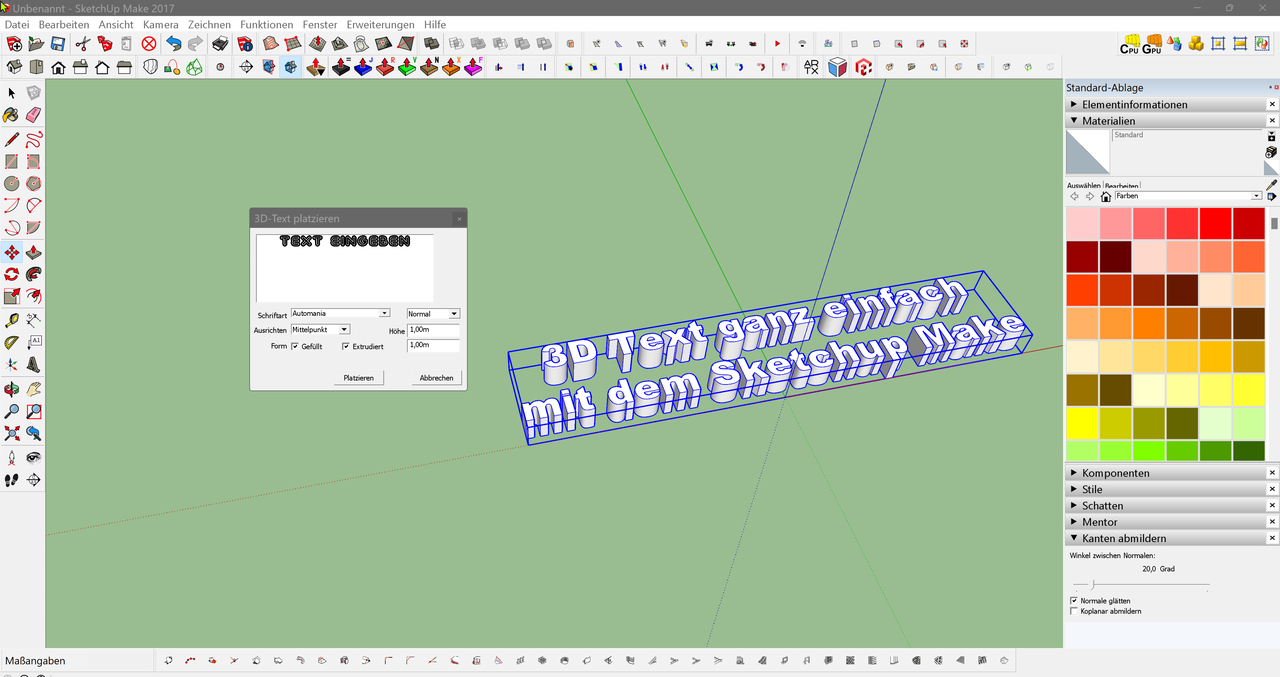Open the Erweiterungen menu
Image resolution: width=1280 pixels, height=677 pixels.
(380, 24)
